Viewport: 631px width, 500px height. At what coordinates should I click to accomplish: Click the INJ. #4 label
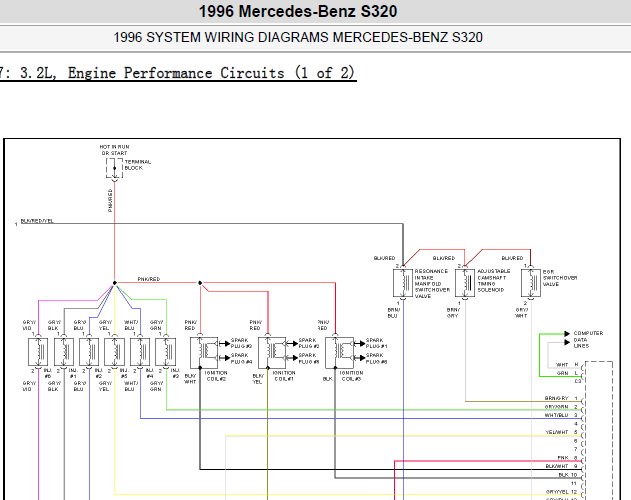point(150,373)
